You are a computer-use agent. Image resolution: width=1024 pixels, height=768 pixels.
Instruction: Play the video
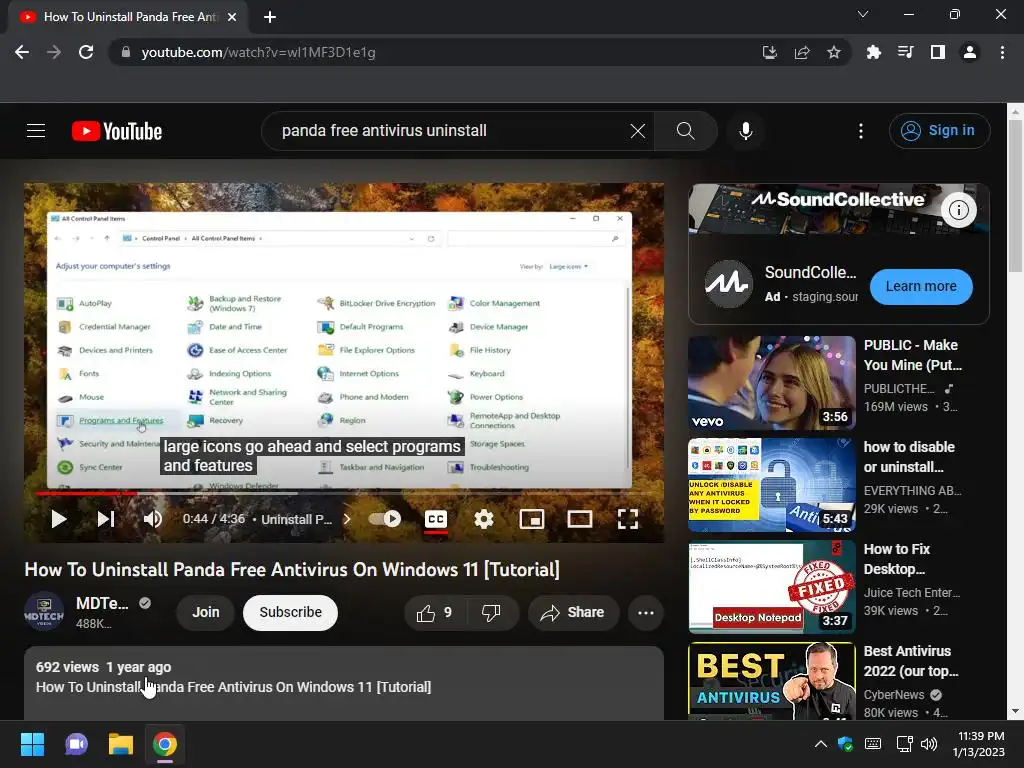click(x=59, y=519)
